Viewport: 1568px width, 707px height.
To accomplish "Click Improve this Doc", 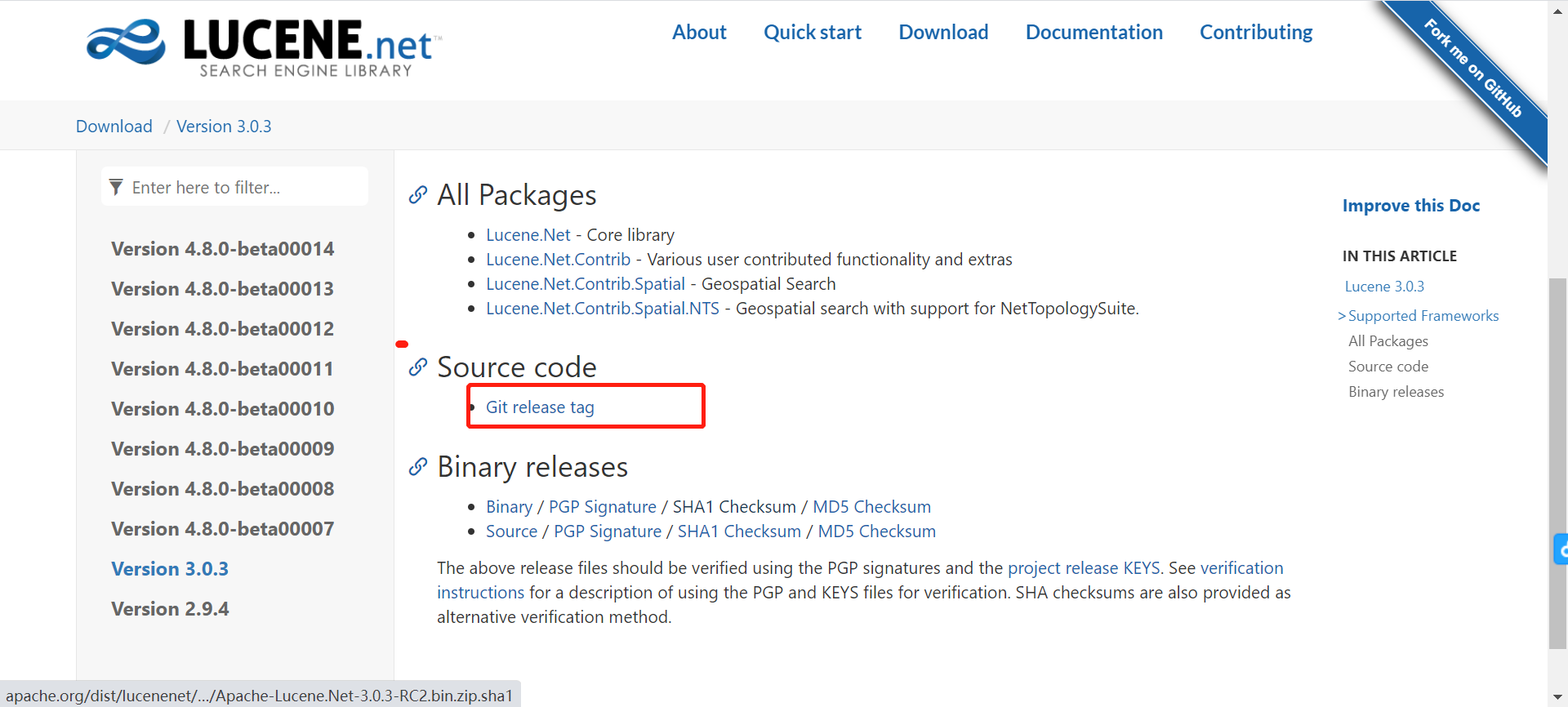I will 1410,206.
